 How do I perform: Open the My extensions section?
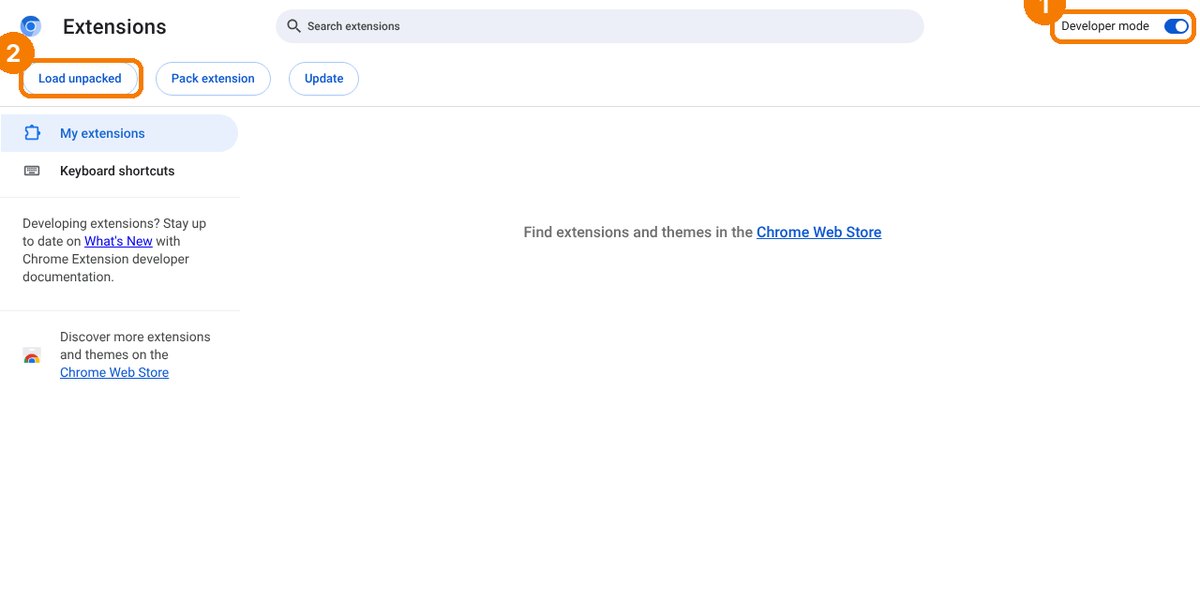(x=119, y=133)
